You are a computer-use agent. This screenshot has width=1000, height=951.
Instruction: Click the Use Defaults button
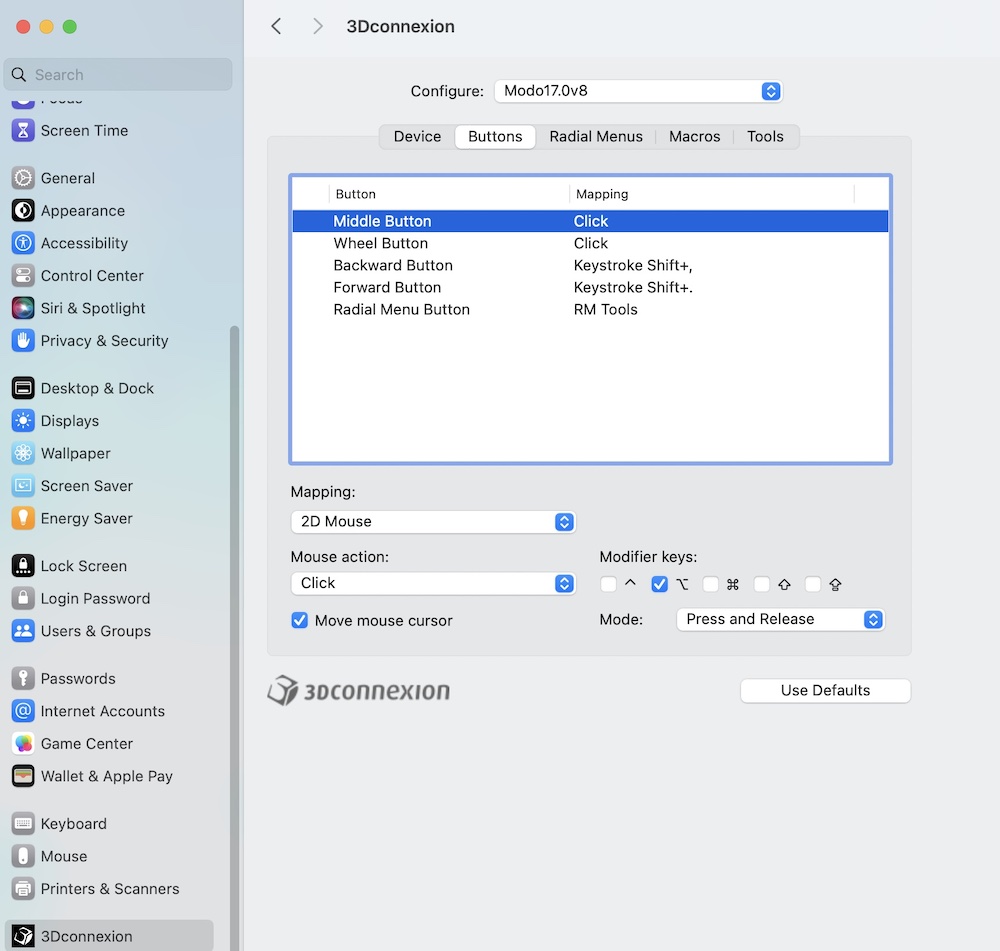pos(825,691)
